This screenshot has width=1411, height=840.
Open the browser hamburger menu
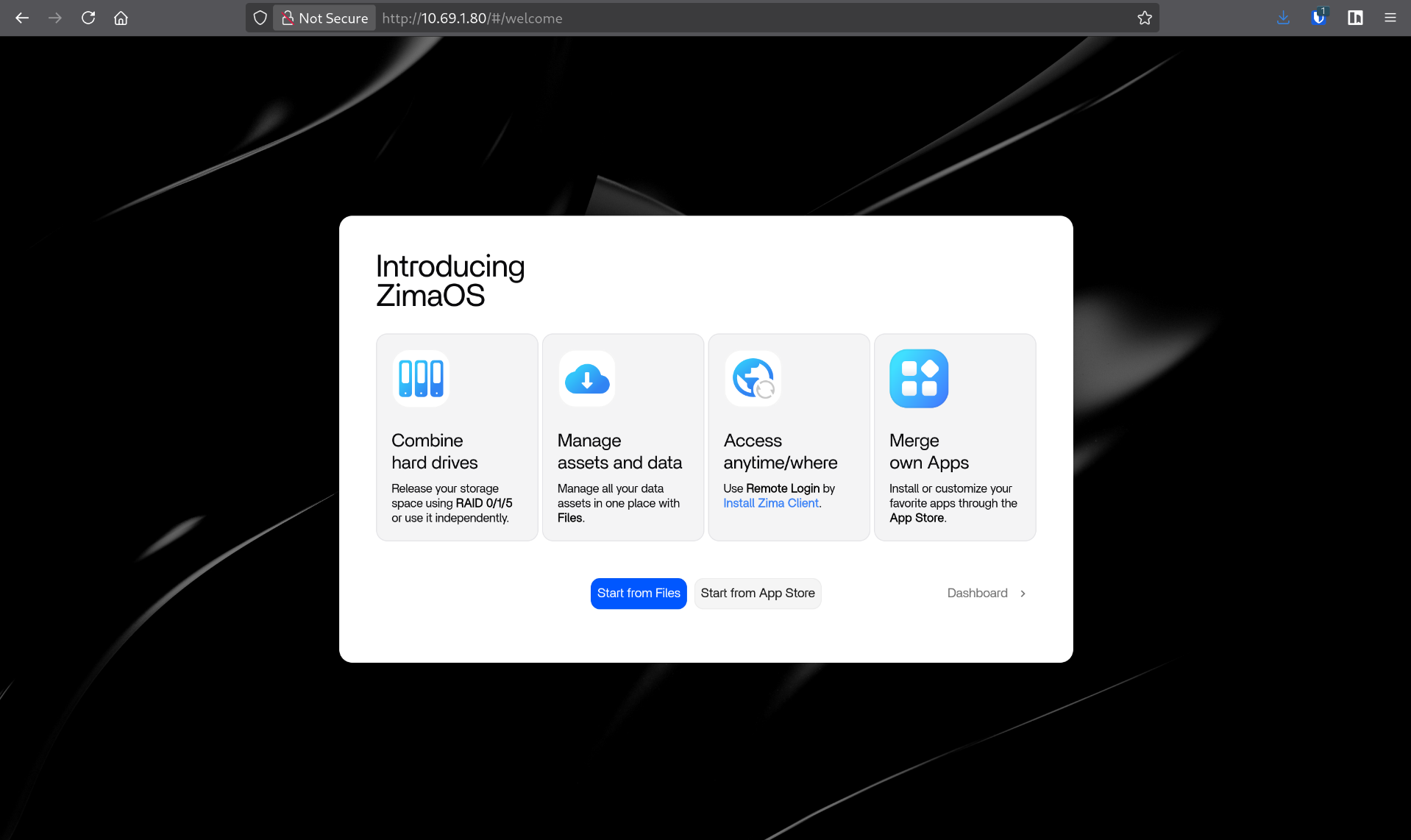point(1390,18)
